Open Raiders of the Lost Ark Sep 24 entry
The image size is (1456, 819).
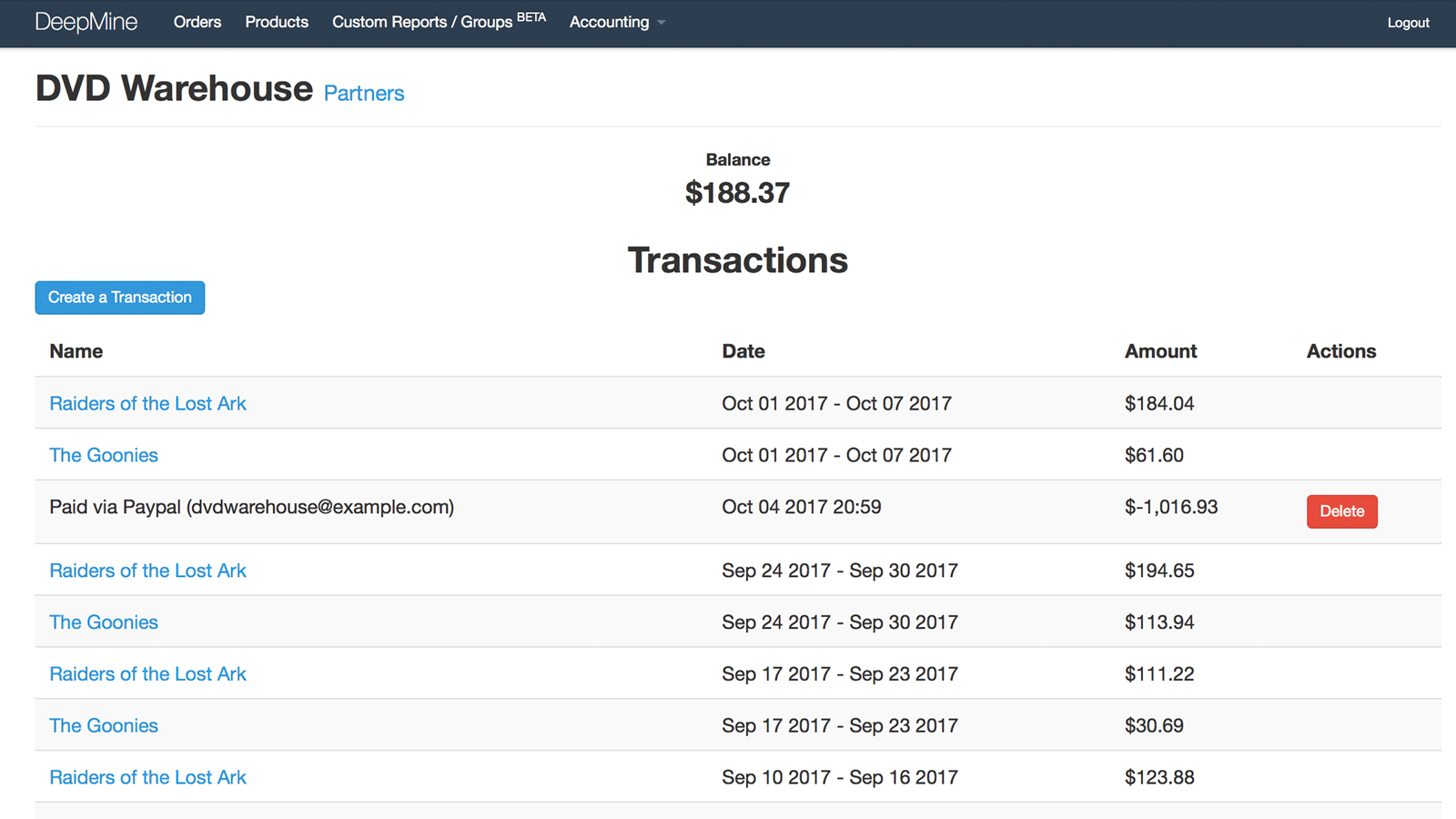pos(147,571)
